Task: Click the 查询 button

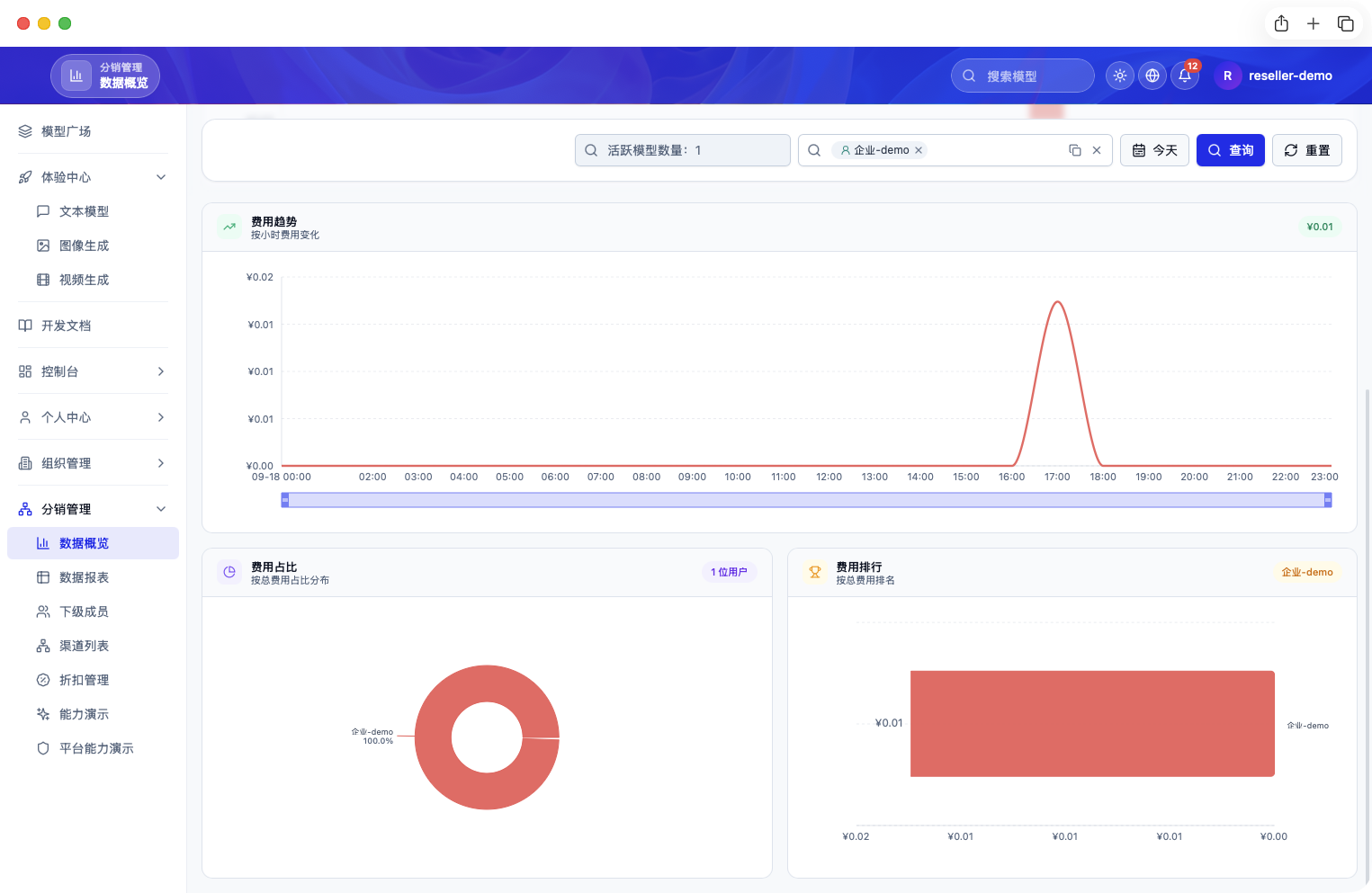Action: click(1231, 150)
